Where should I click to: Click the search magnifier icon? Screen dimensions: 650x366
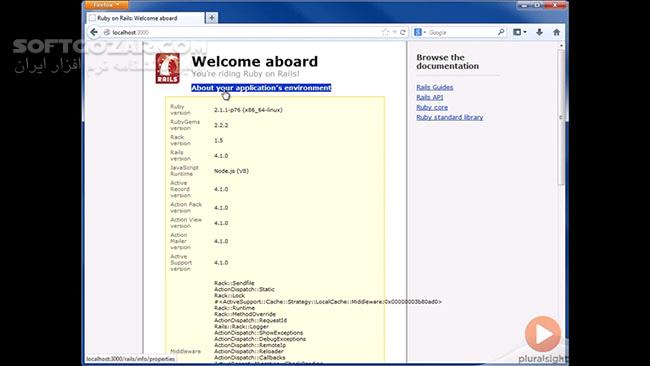[501, 32]
